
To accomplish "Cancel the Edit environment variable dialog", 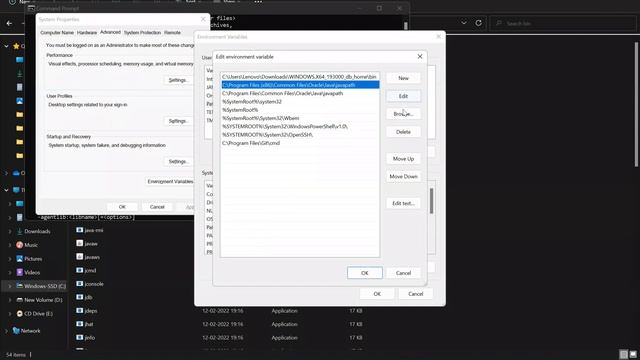I will click(x=403, y=273).
